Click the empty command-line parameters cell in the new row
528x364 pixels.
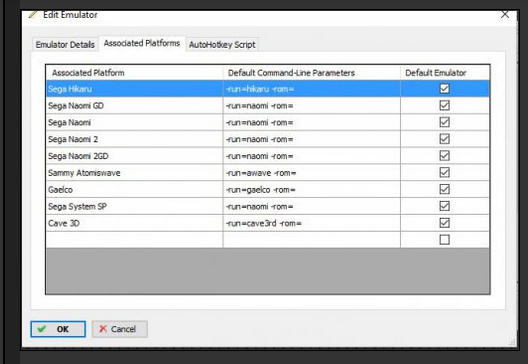pyautogui.click(x=311, y=240)
